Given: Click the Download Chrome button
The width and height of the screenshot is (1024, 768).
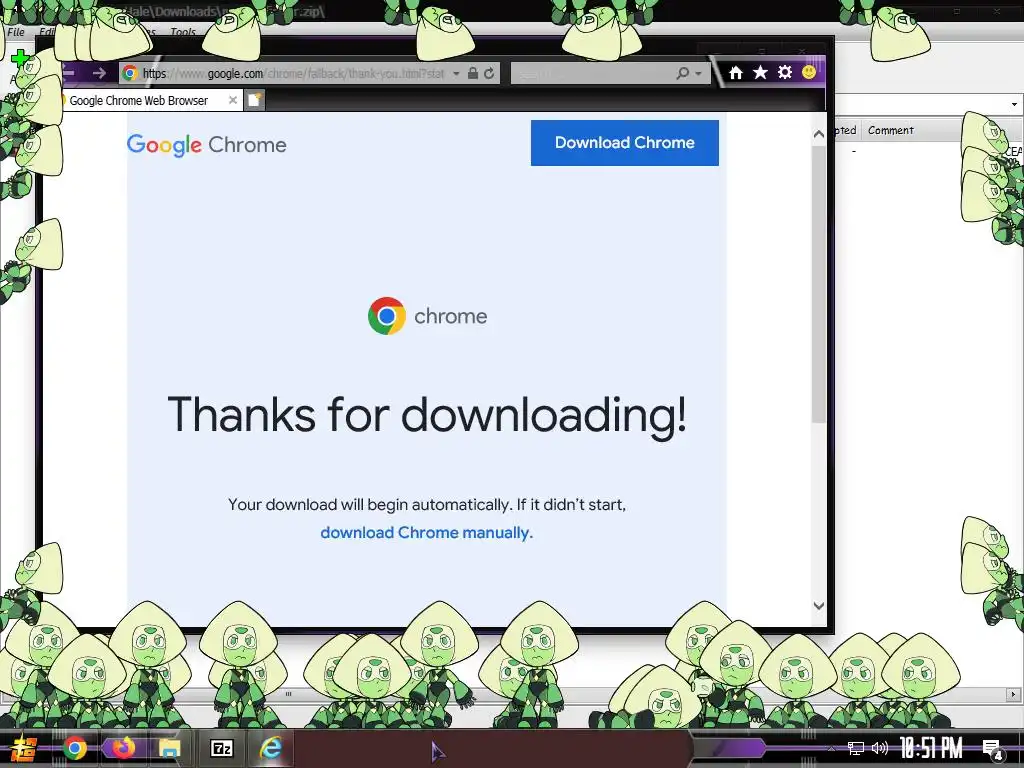Looking at the screenshot, I should pyautogui.click(x=624, y=142).
